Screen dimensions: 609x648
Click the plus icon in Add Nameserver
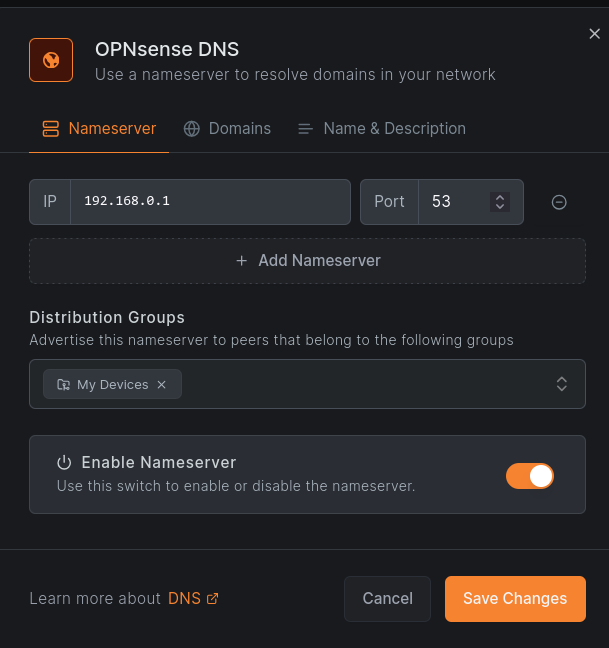241,261
